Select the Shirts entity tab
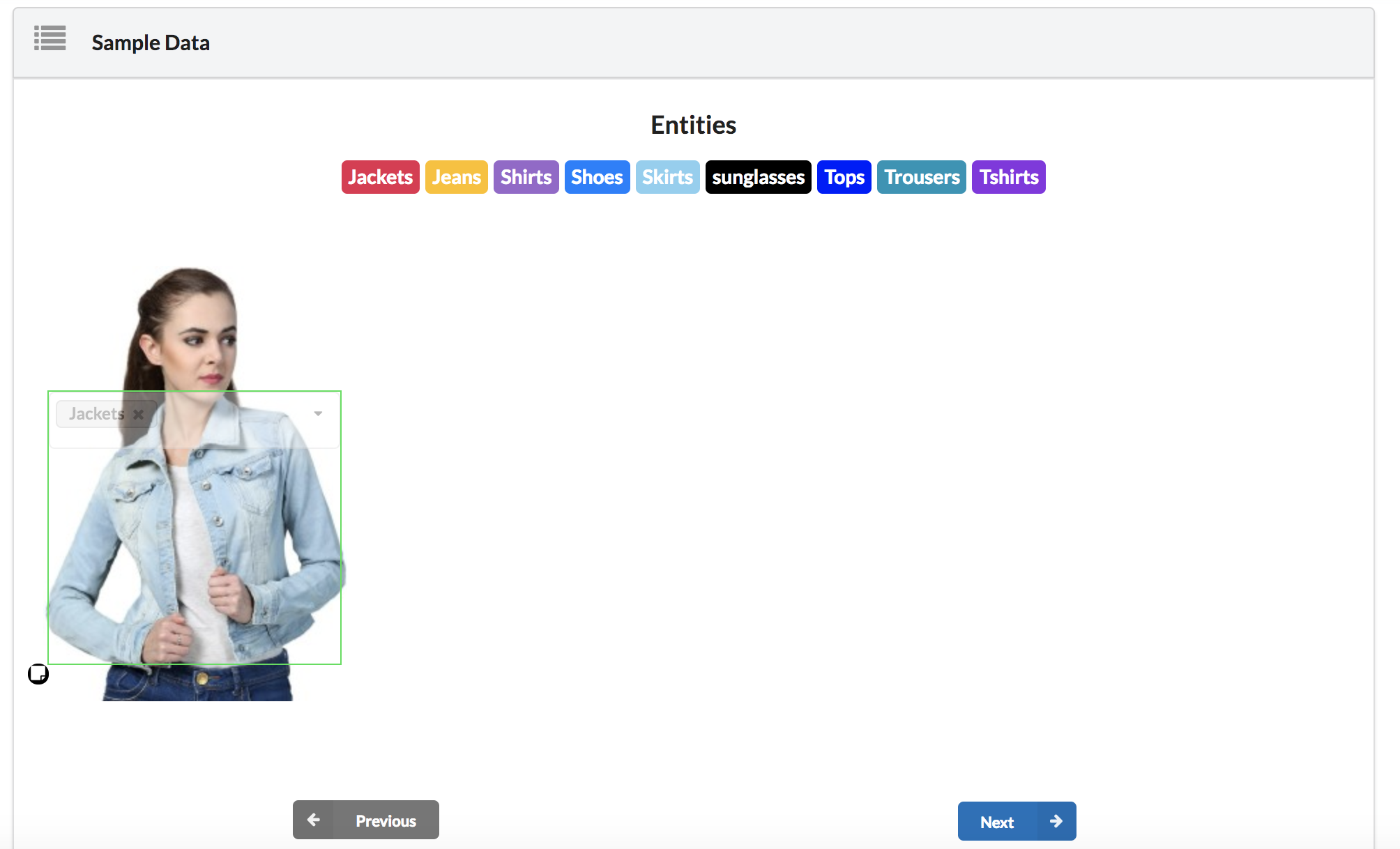 point(526,177)
